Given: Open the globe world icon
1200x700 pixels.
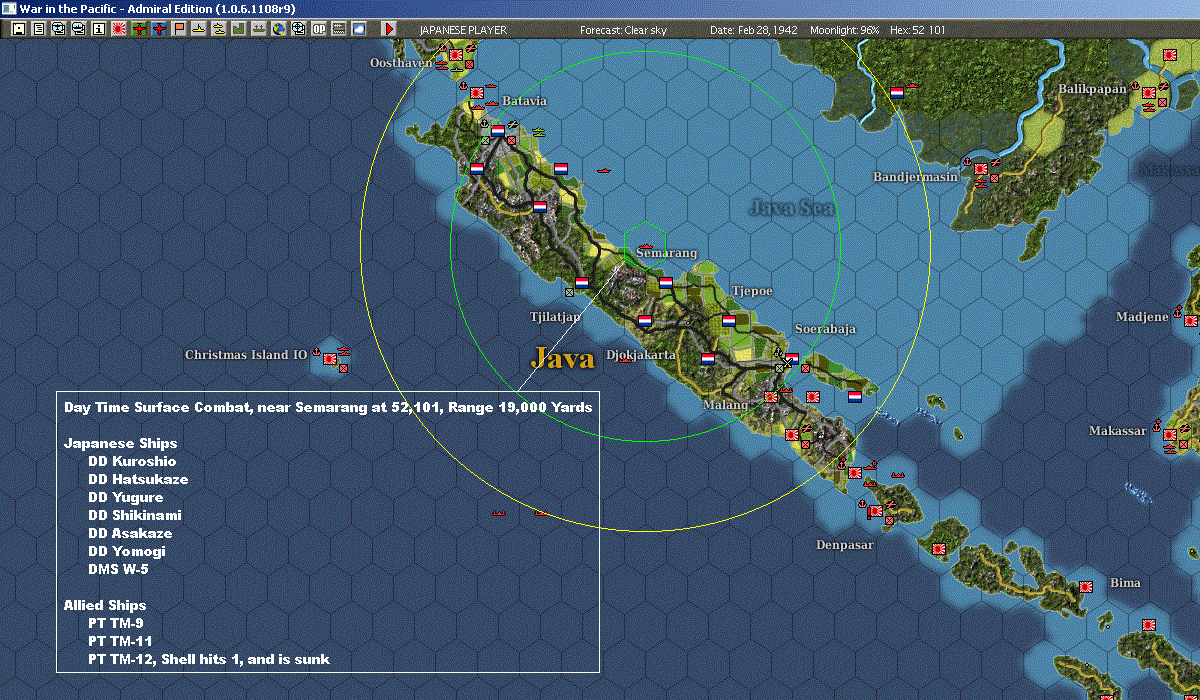Looking at the screenshot, I should [278, 29].
